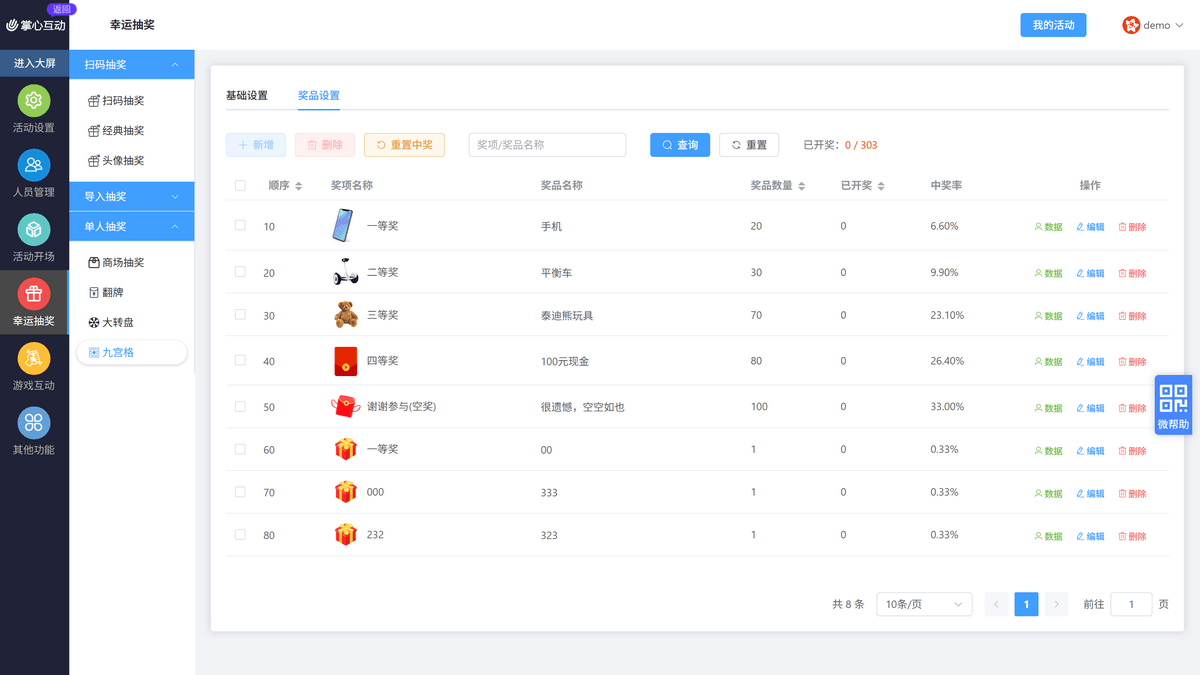Go to the previous page arrow

[x=996, y=604]
